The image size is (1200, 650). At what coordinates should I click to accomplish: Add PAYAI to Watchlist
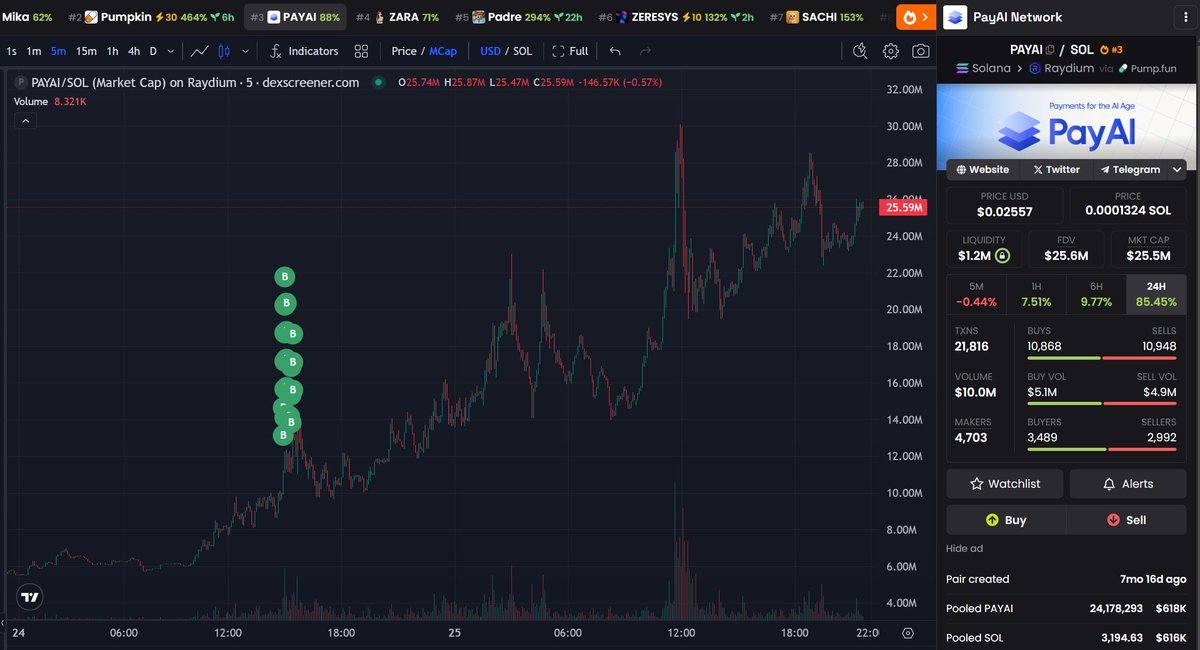1005,484
